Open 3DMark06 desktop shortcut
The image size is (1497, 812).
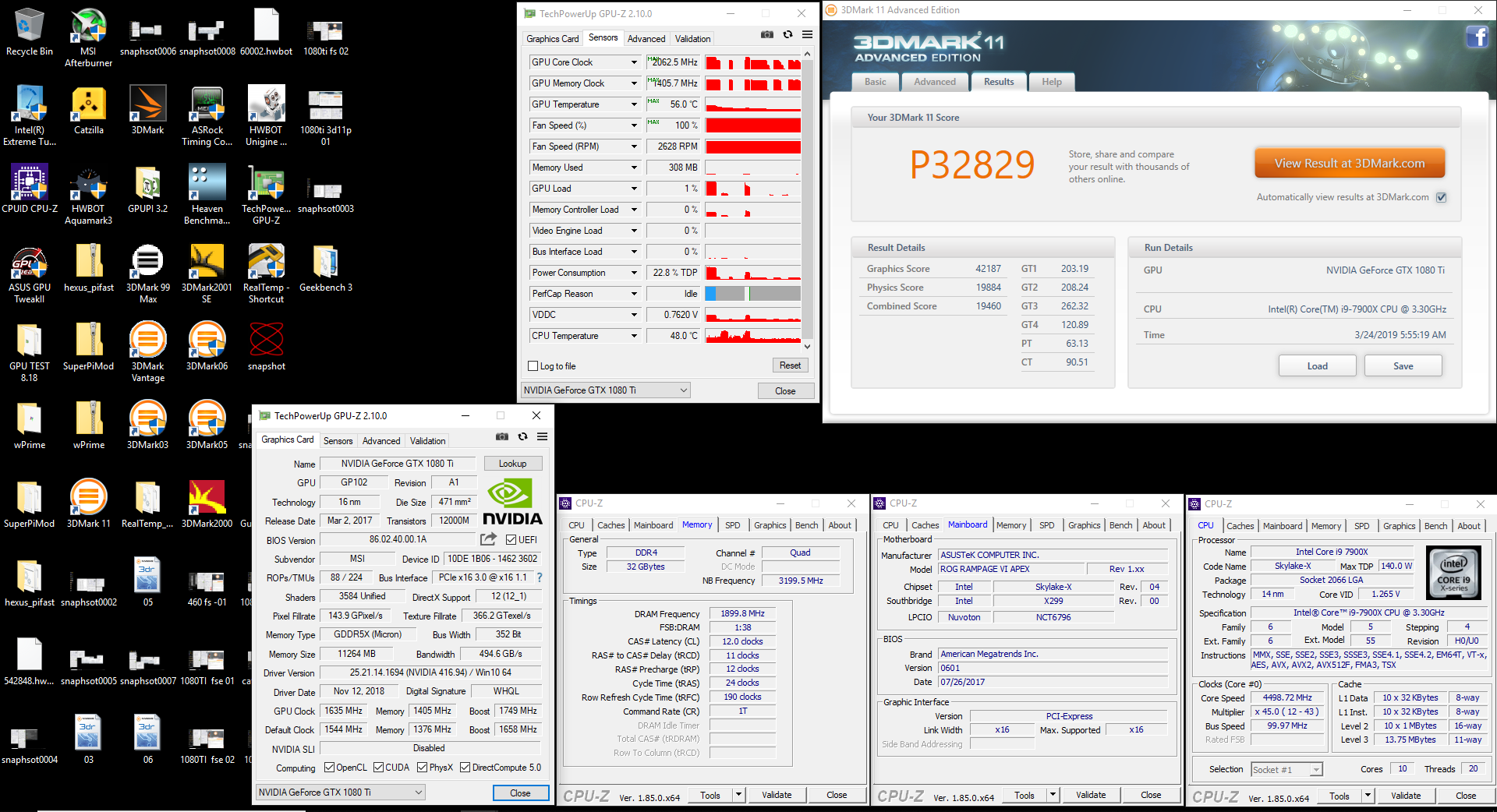pos(207,347)
